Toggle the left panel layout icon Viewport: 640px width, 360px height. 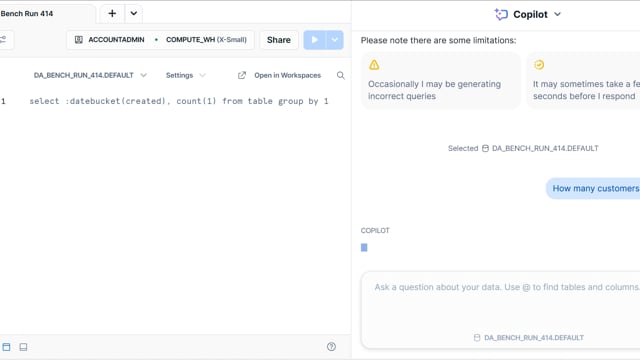[7, 347]
